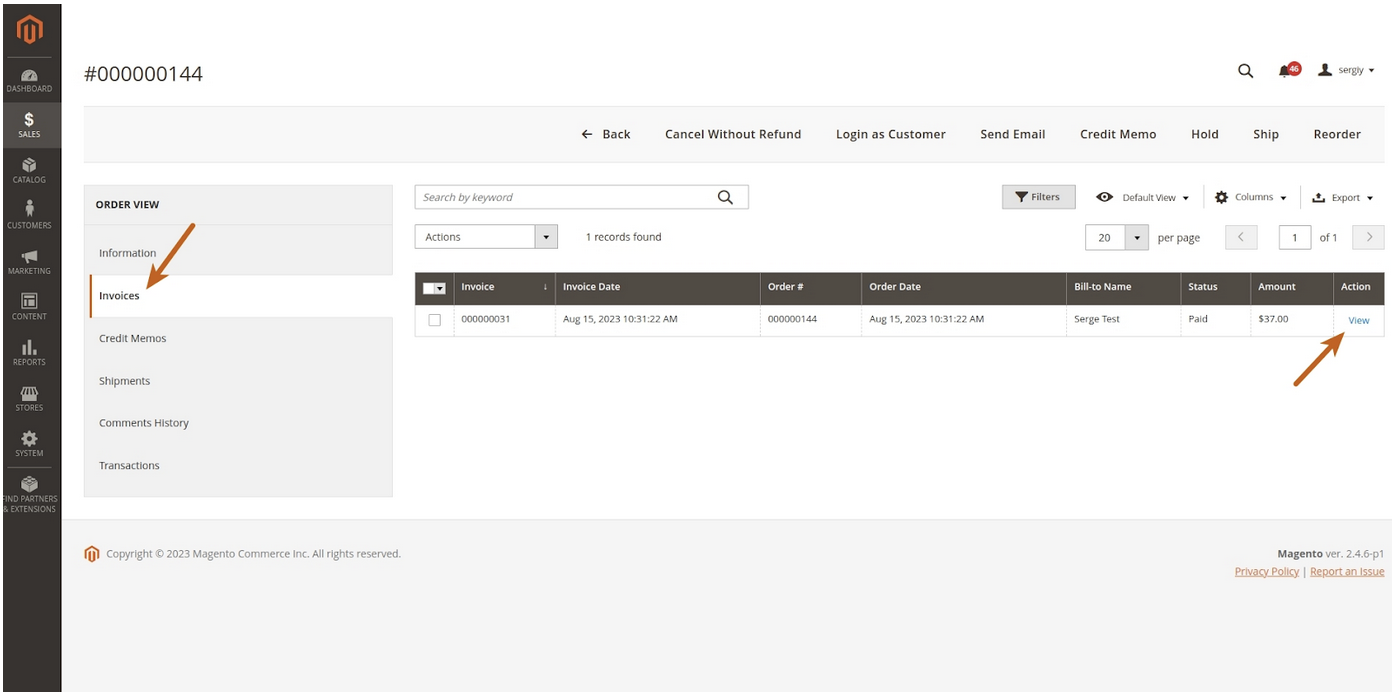1392x696 pixels.
Task: Sort by the Invoice column header
Action: [504, 288]
